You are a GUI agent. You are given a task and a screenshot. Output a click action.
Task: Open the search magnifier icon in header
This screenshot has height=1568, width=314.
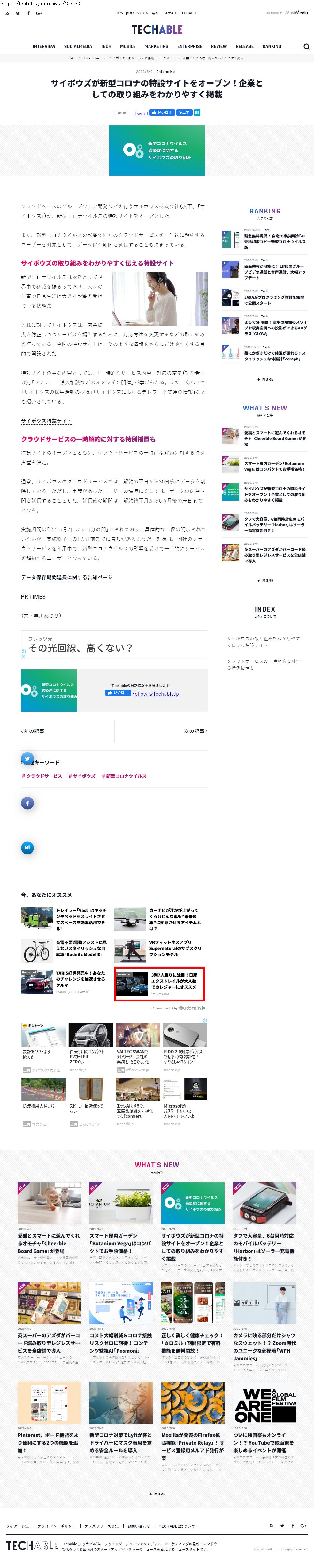[x=306, y=46]
